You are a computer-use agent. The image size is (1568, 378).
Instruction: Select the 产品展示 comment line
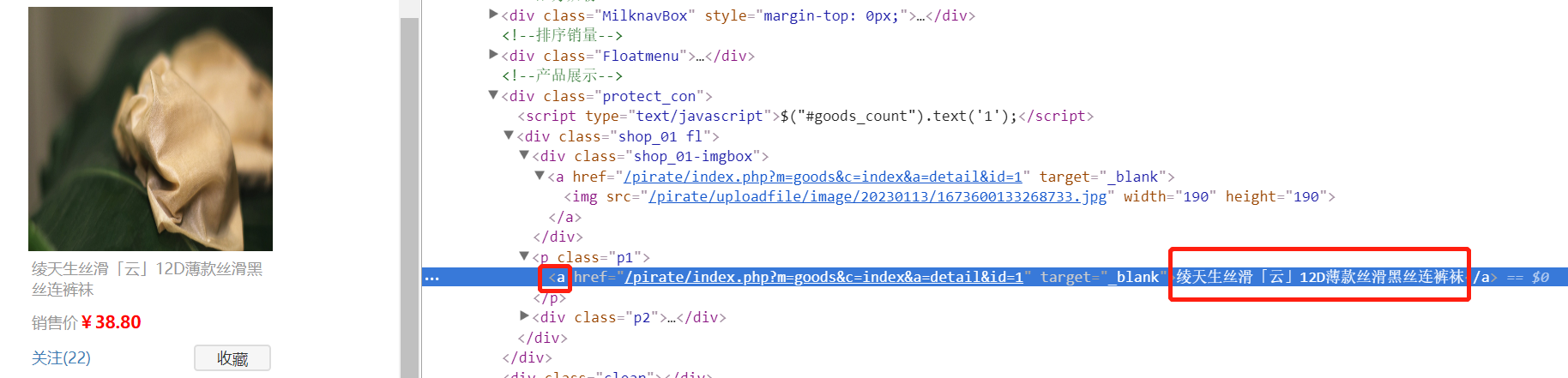coord(562,75)
